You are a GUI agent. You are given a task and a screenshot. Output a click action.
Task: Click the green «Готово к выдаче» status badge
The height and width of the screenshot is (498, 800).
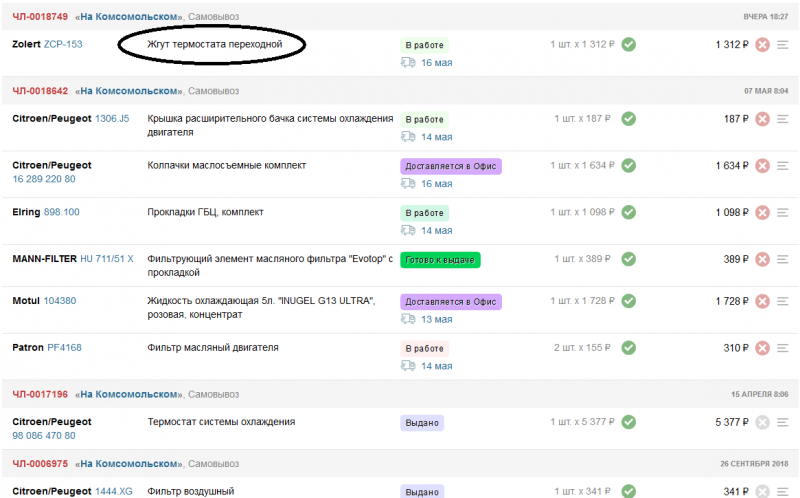pyautogui.click(x=440, y=260)
